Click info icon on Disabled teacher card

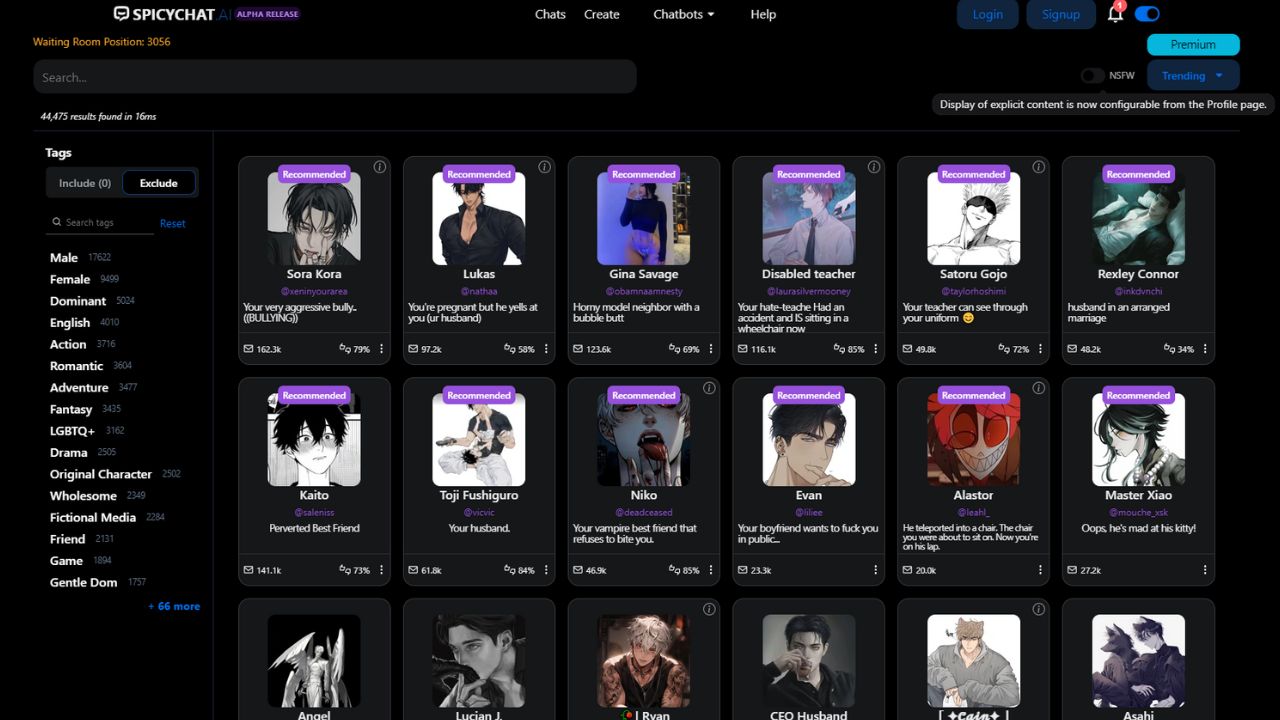point(874,167)
